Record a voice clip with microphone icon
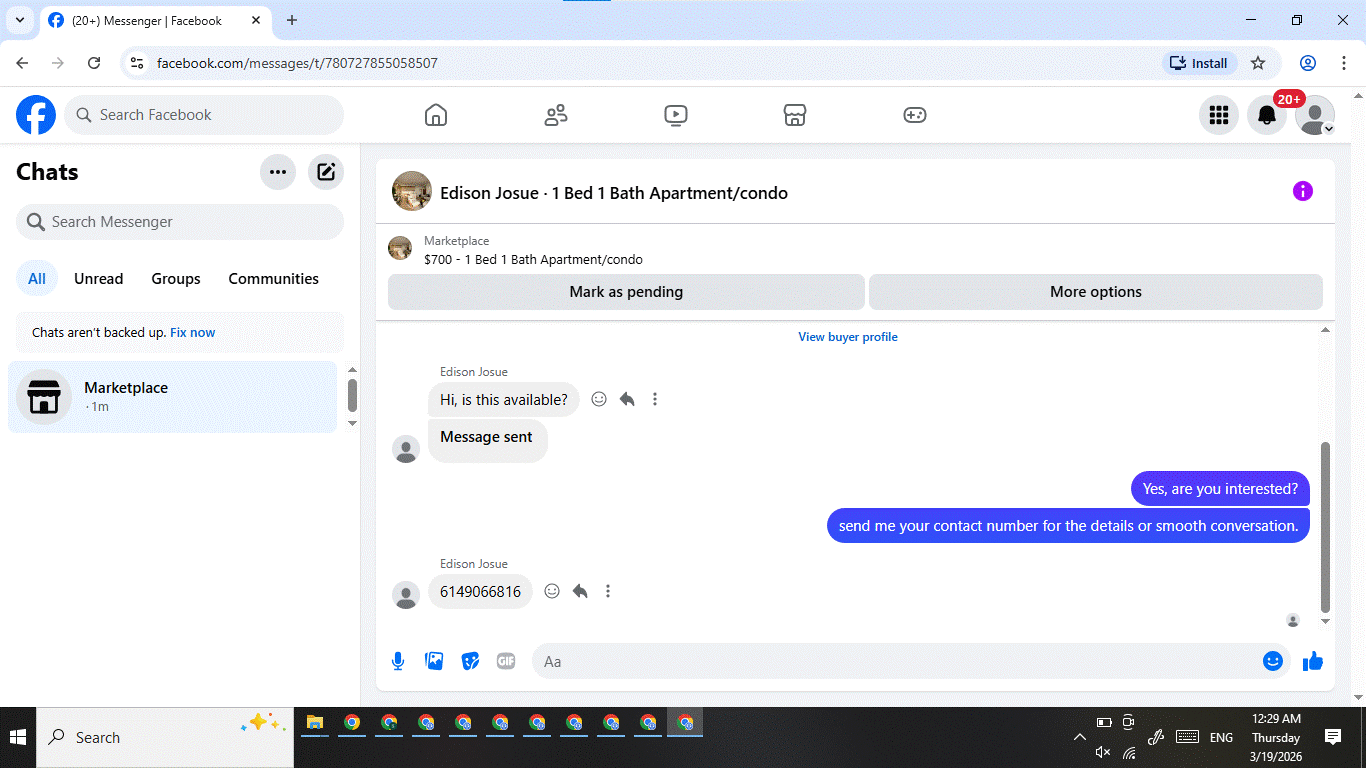 tap(398, 661)
